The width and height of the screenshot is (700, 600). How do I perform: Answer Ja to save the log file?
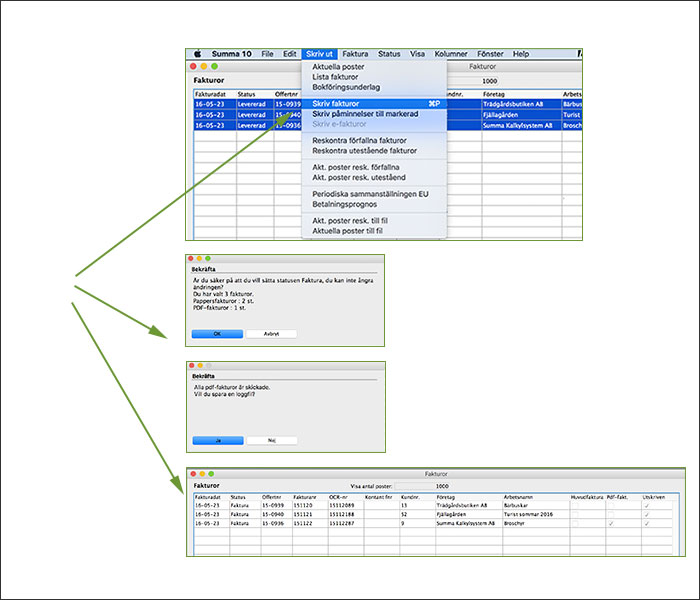(218, 441)
